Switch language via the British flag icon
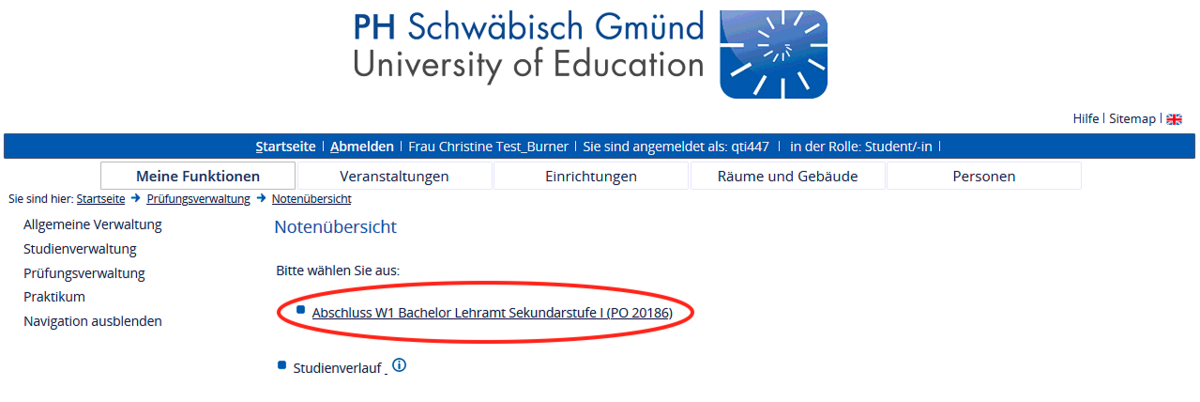The image size is (1200, 402). coord(1174,119)
